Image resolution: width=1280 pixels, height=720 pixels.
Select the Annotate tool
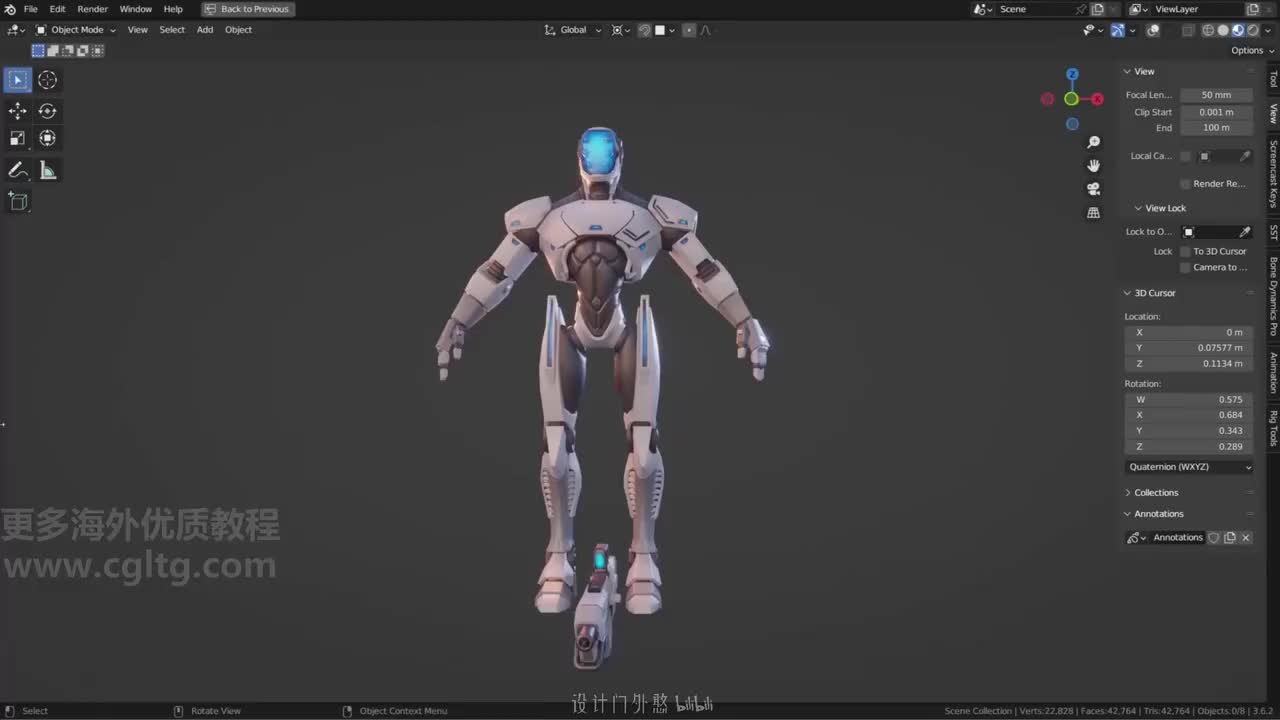coord(18,171)
